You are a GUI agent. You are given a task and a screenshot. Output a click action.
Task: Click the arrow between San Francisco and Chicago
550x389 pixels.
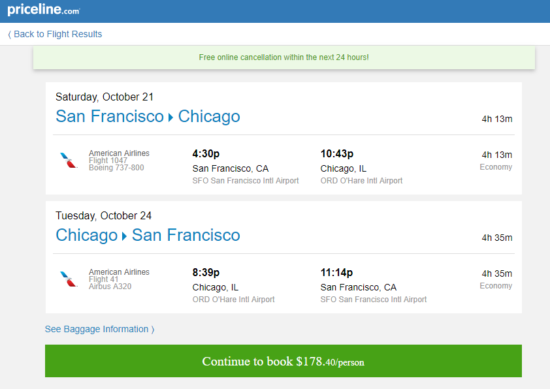click(170, 117)
